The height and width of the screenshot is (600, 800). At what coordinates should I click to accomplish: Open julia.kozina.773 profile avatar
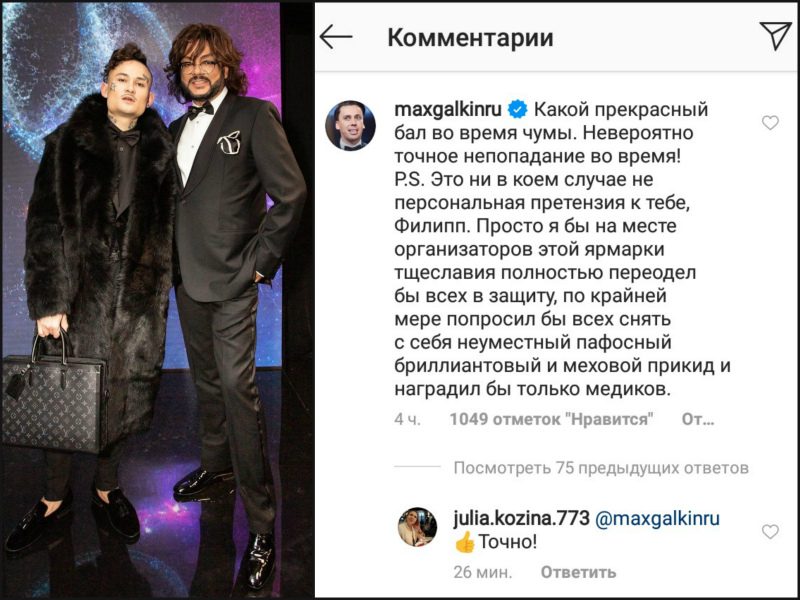point(417,527)
